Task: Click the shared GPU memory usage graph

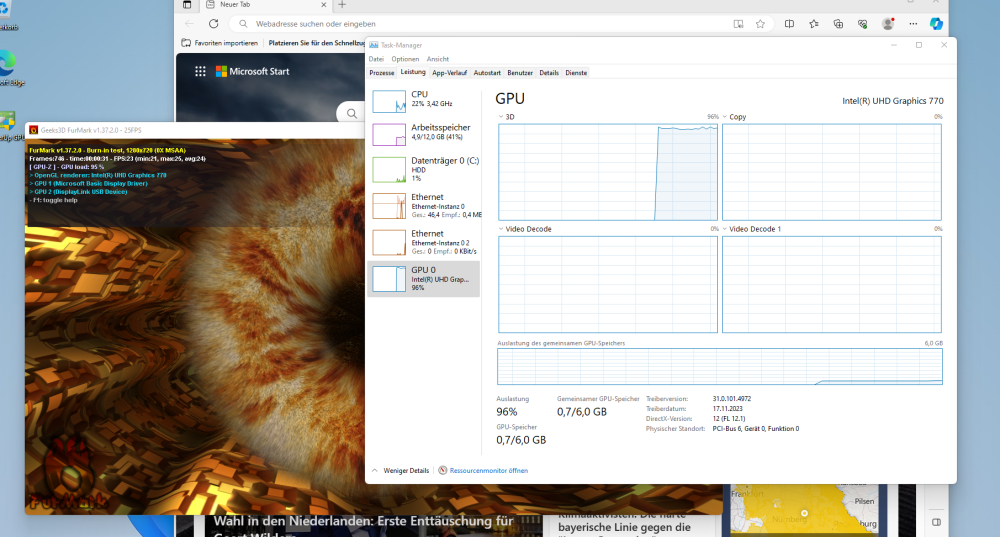Action: point(719,366)
